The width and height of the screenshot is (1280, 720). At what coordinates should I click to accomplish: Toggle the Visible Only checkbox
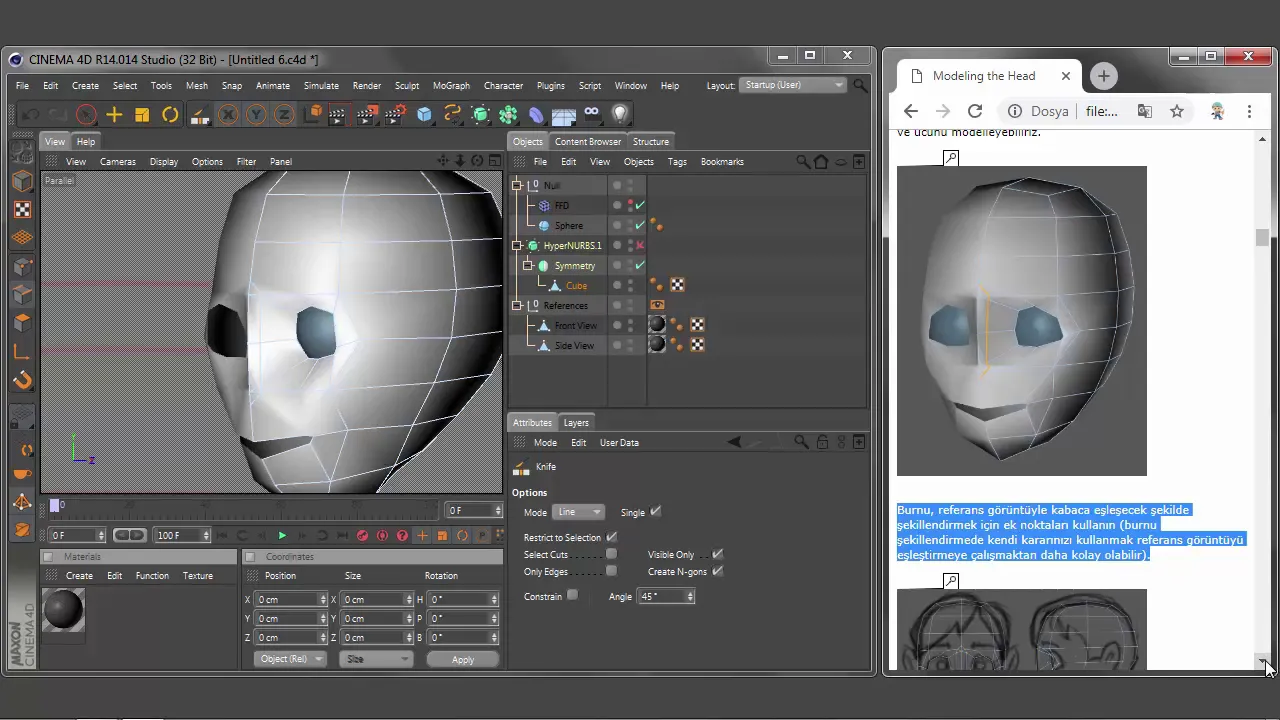(718, 553)
